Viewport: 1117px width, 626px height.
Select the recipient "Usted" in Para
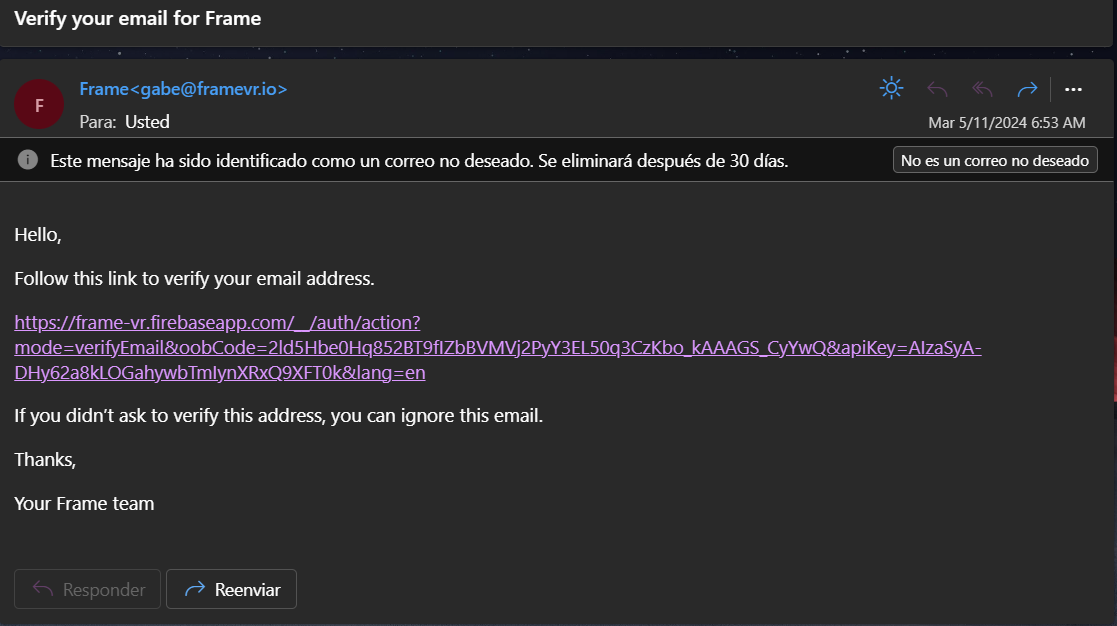(147, 122)
